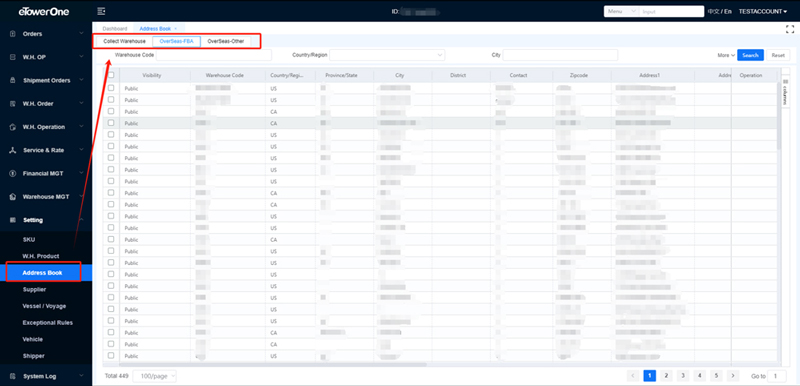Expand the Orders menu chevron
The image size is (800, 386).
tap(82, 34)
